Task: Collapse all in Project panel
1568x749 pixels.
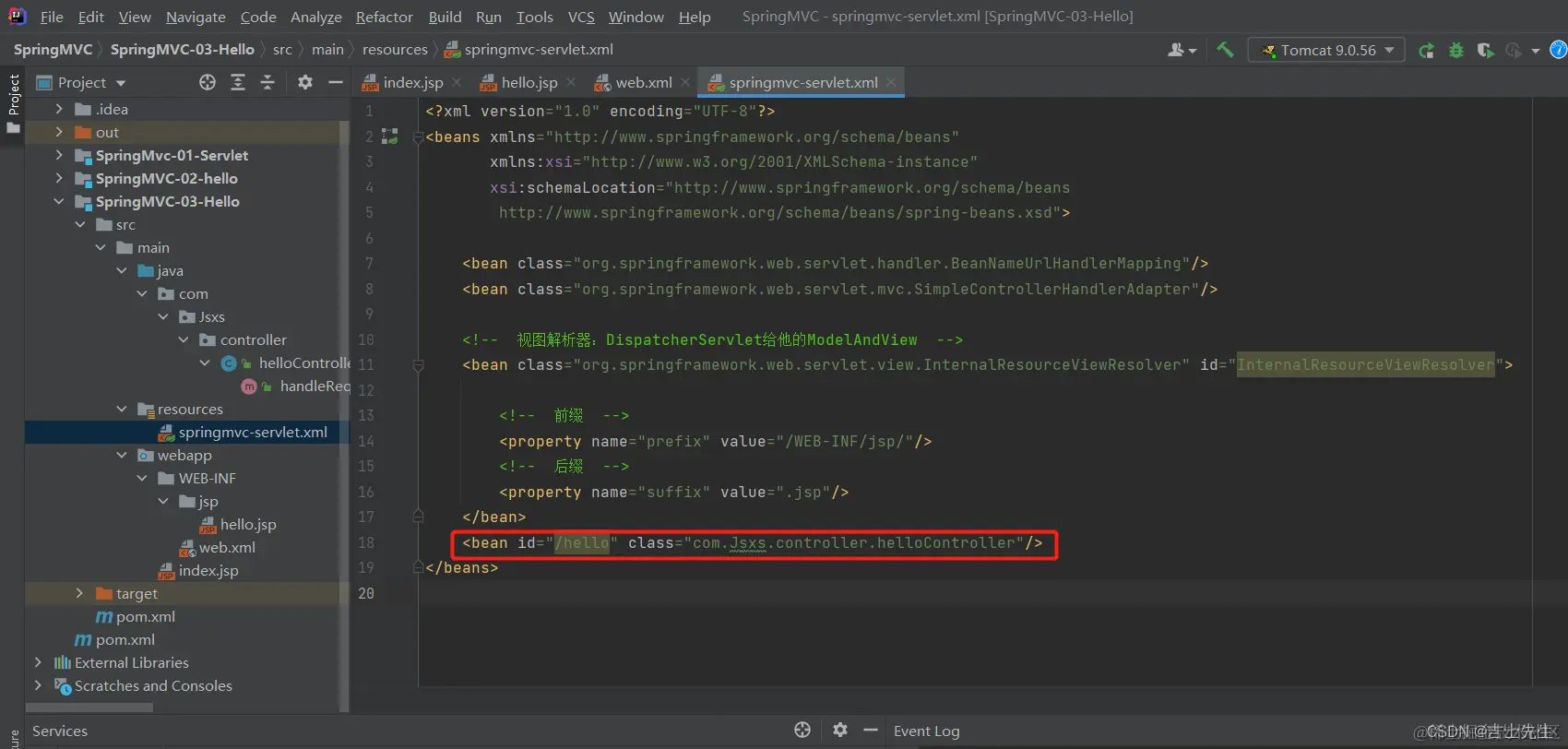Action: (267, 82)
